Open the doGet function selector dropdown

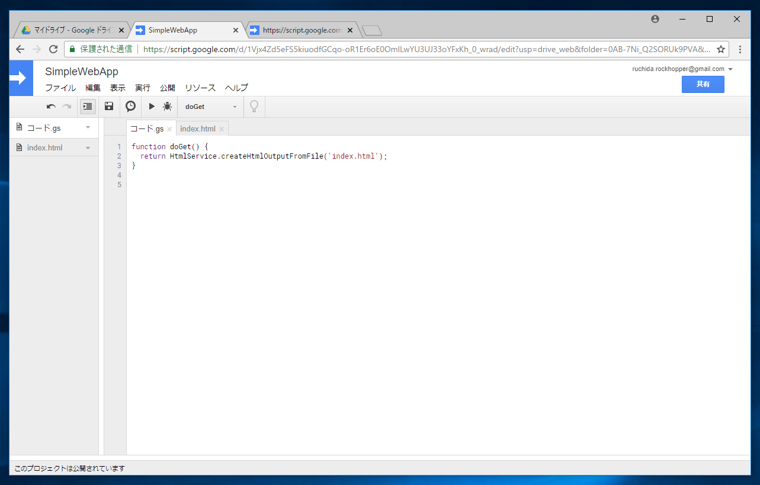[x=210, y=107]
